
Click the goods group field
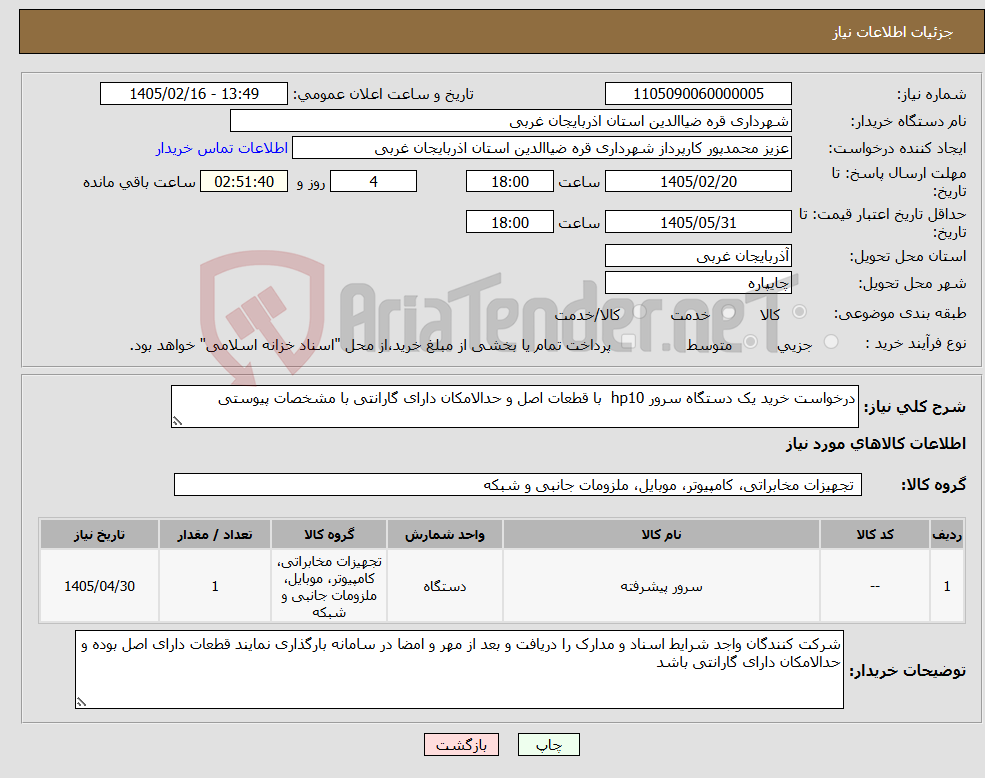(518, 485)
